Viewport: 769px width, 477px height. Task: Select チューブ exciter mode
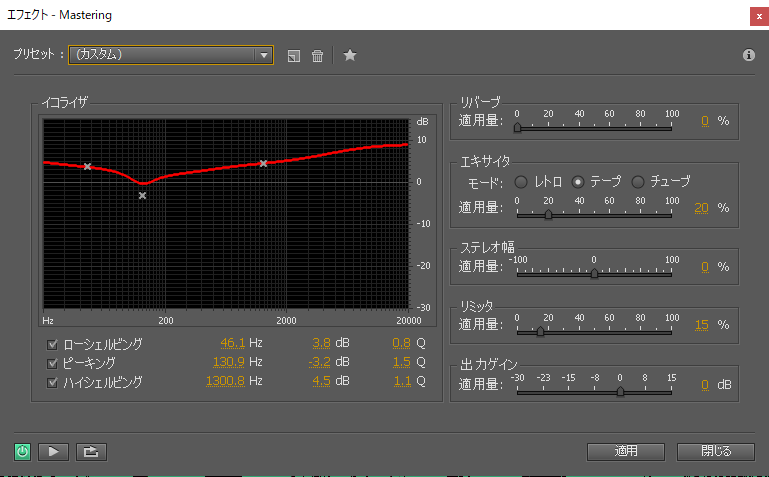click(638, 182)
